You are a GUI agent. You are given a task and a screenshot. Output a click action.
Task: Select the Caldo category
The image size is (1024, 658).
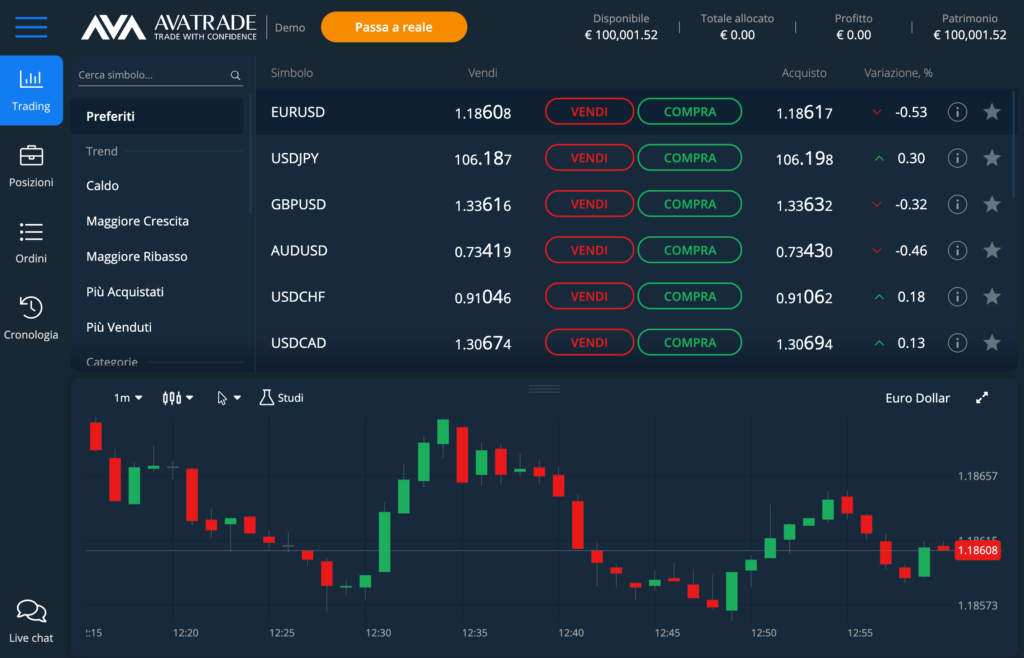104,185
